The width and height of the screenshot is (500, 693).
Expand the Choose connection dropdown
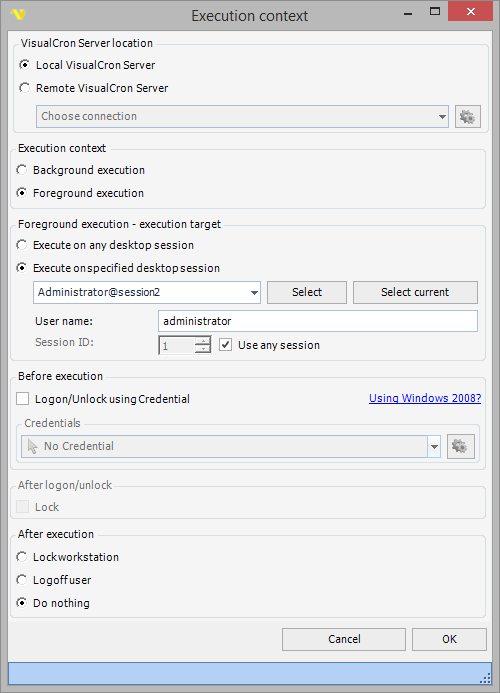pyautogui.click(x=442, y=117)
